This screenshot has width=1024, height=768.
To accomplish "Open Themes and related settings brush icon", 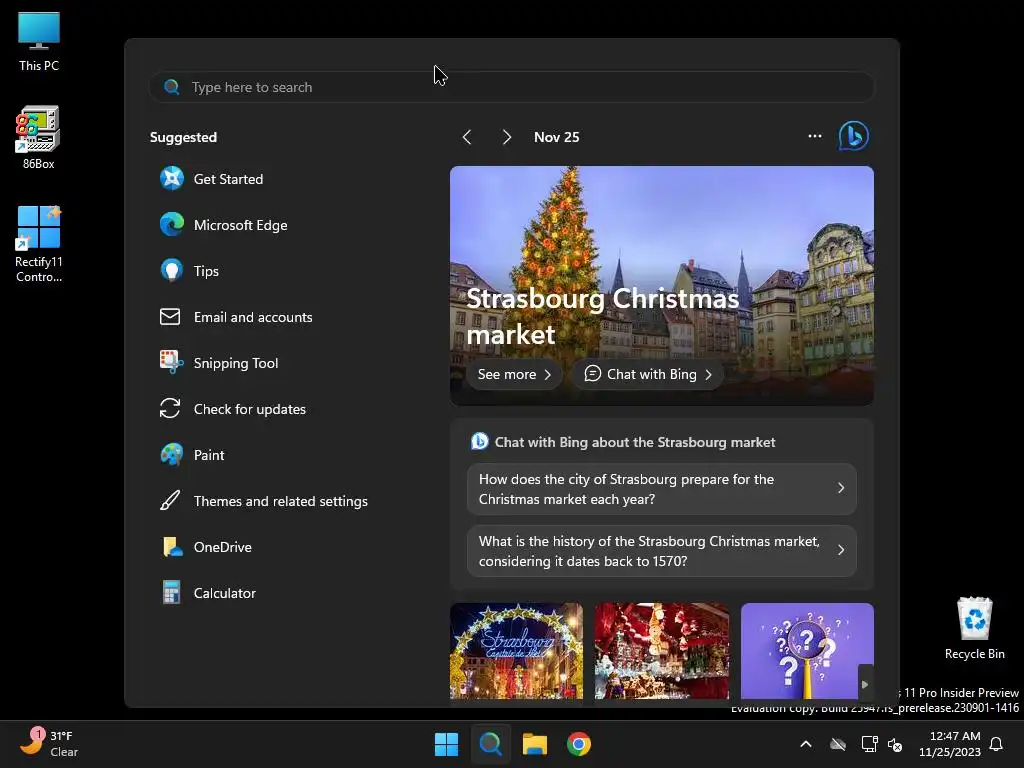I will coord(170,501).
